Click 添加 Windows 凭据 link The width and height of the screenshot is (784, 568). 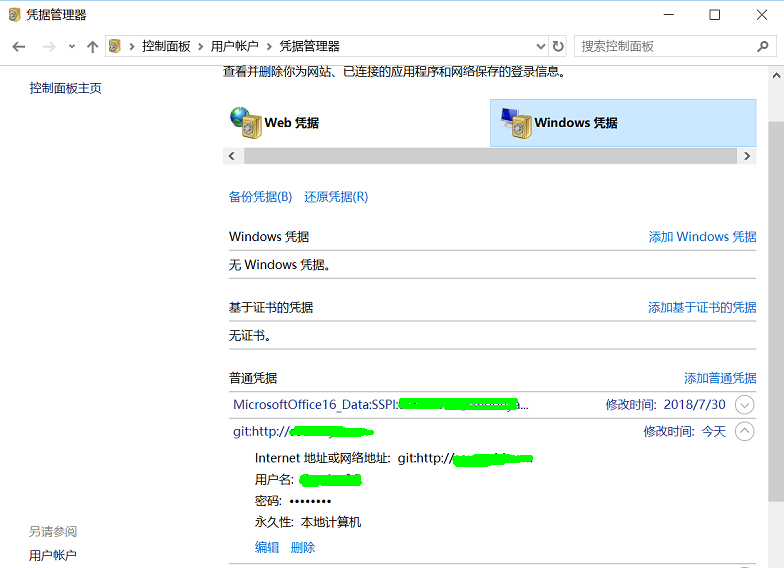pyautogui.click(x=702, y=236)
